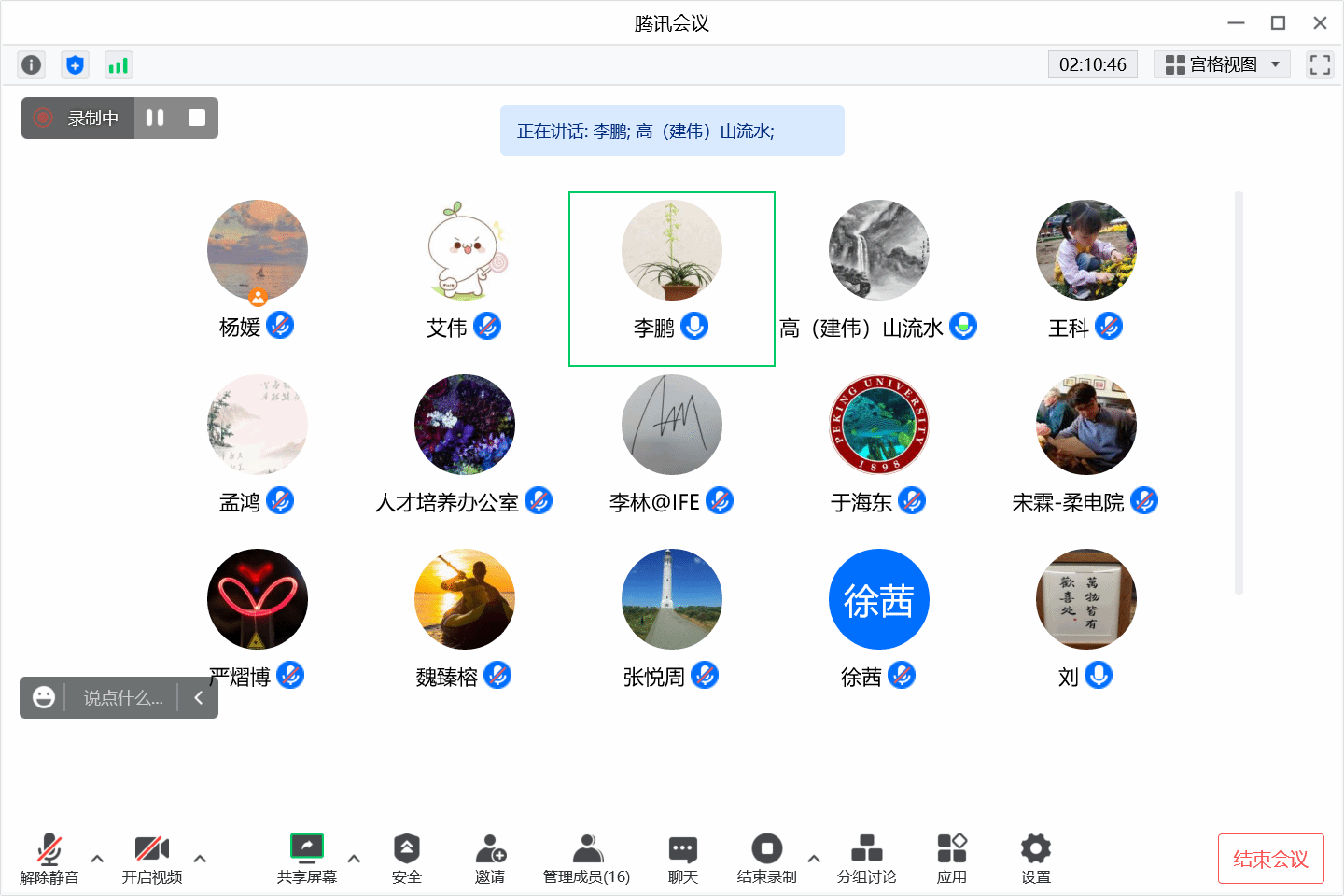Click the 邀请 invite icon
1344x896 pixels.
point(490,858)
